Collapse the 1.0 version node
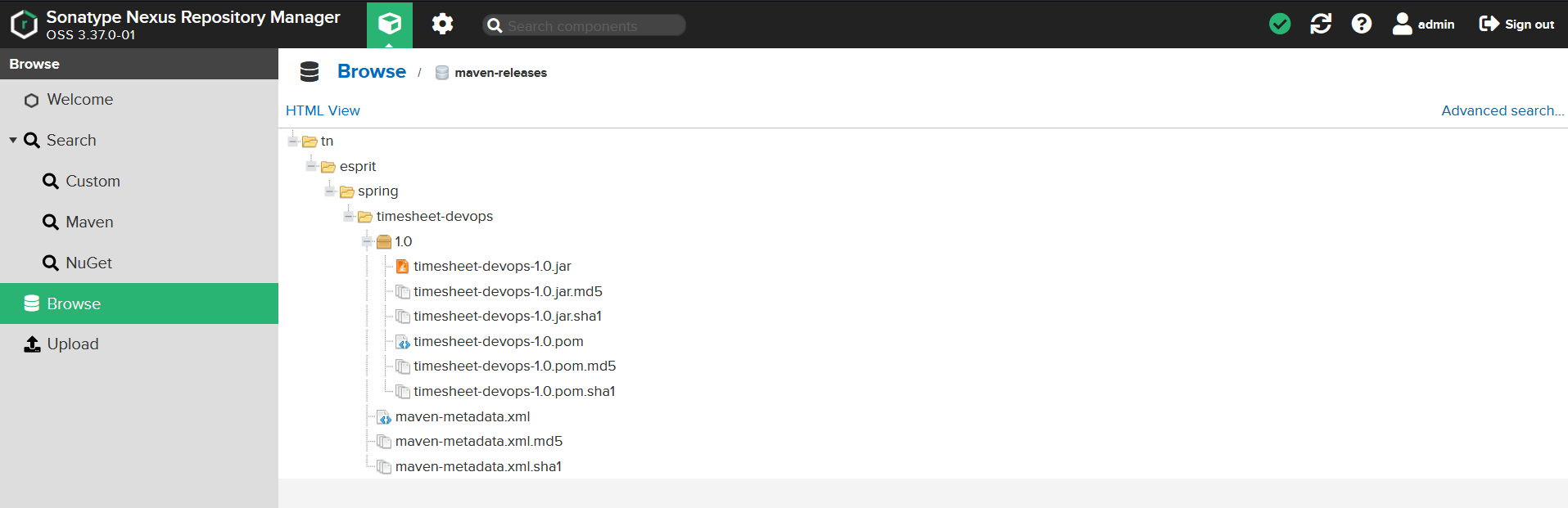Screen dimensions: 1568x508 click(x=367, y=241)
